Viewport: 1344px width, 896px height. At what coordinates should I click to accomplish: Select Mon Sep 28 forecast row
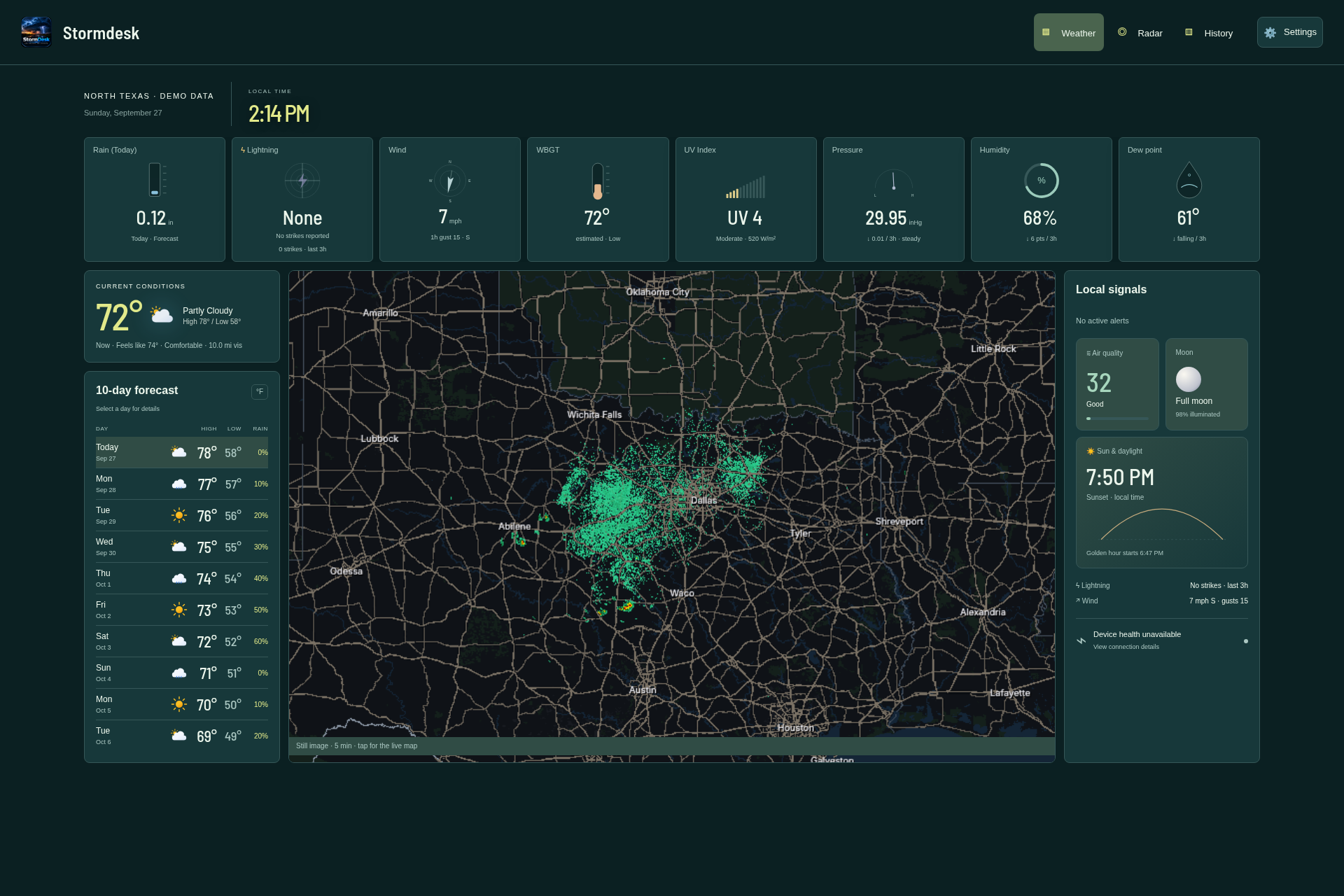coord(182,484)
